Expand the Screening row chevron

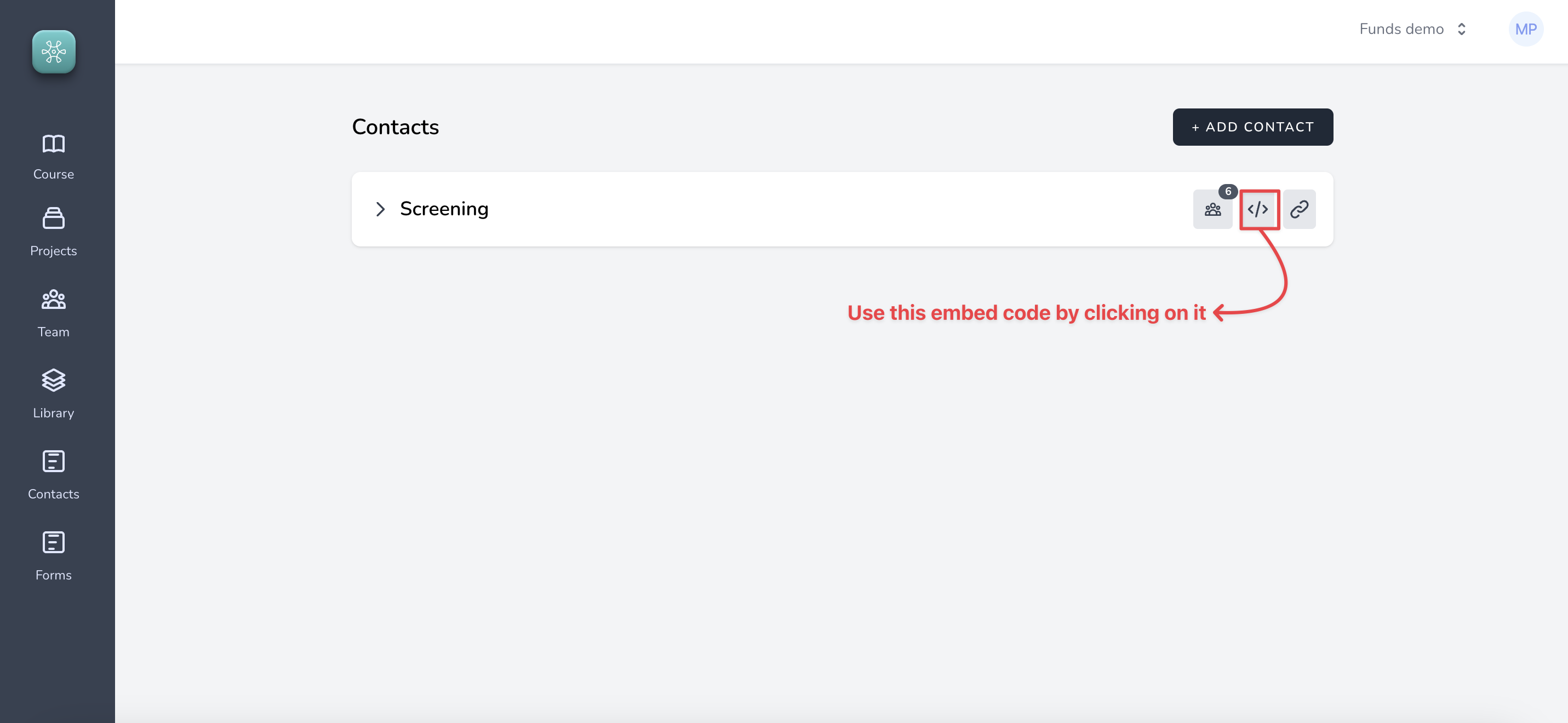[380, 209]
